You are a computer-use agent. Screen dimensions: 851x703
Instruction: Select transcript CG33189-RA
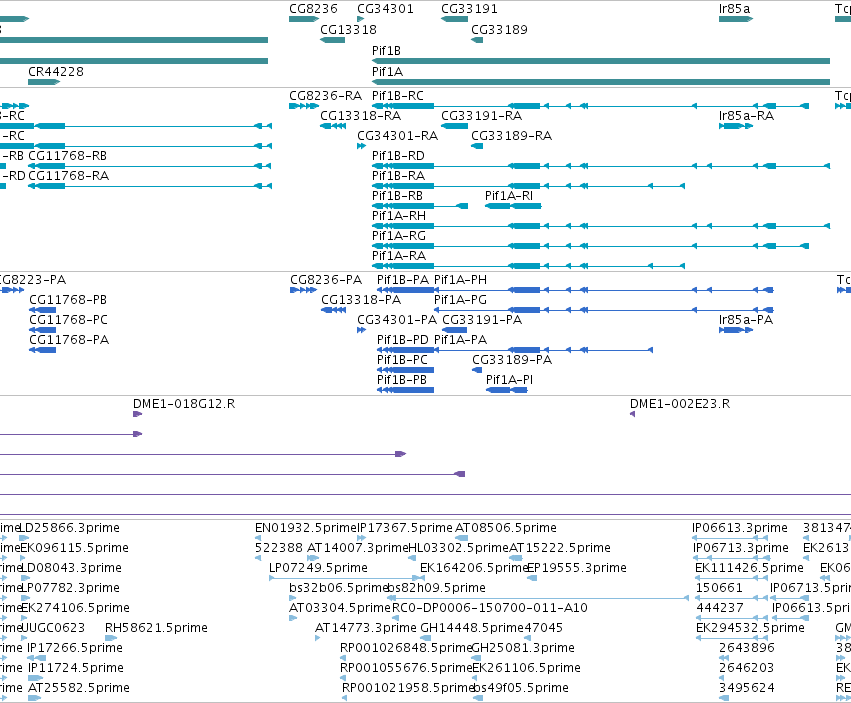click(477, 146)
